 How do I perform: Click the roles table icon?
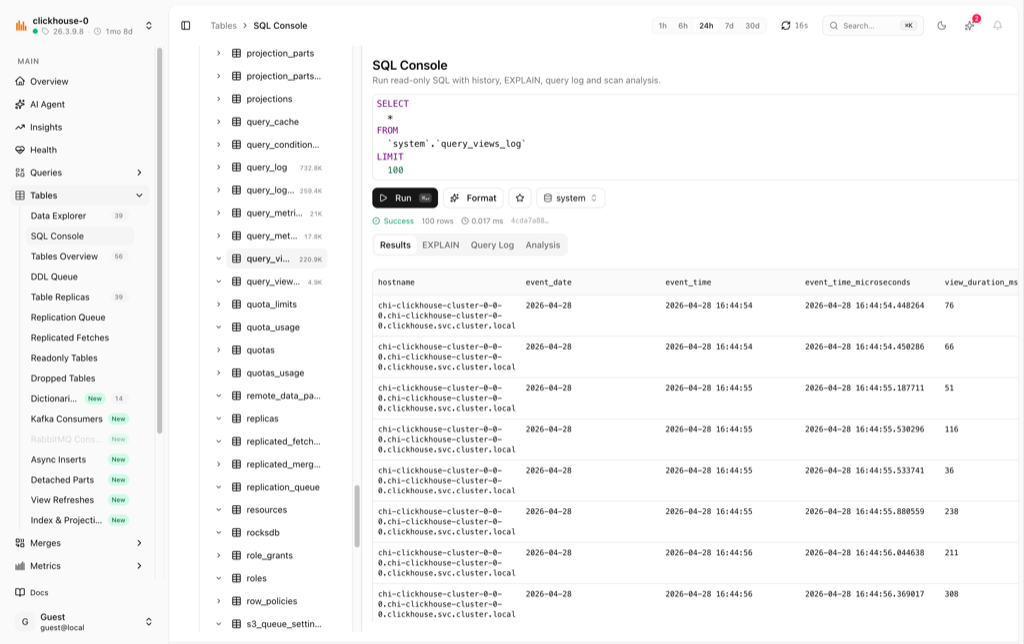[236, 578]
